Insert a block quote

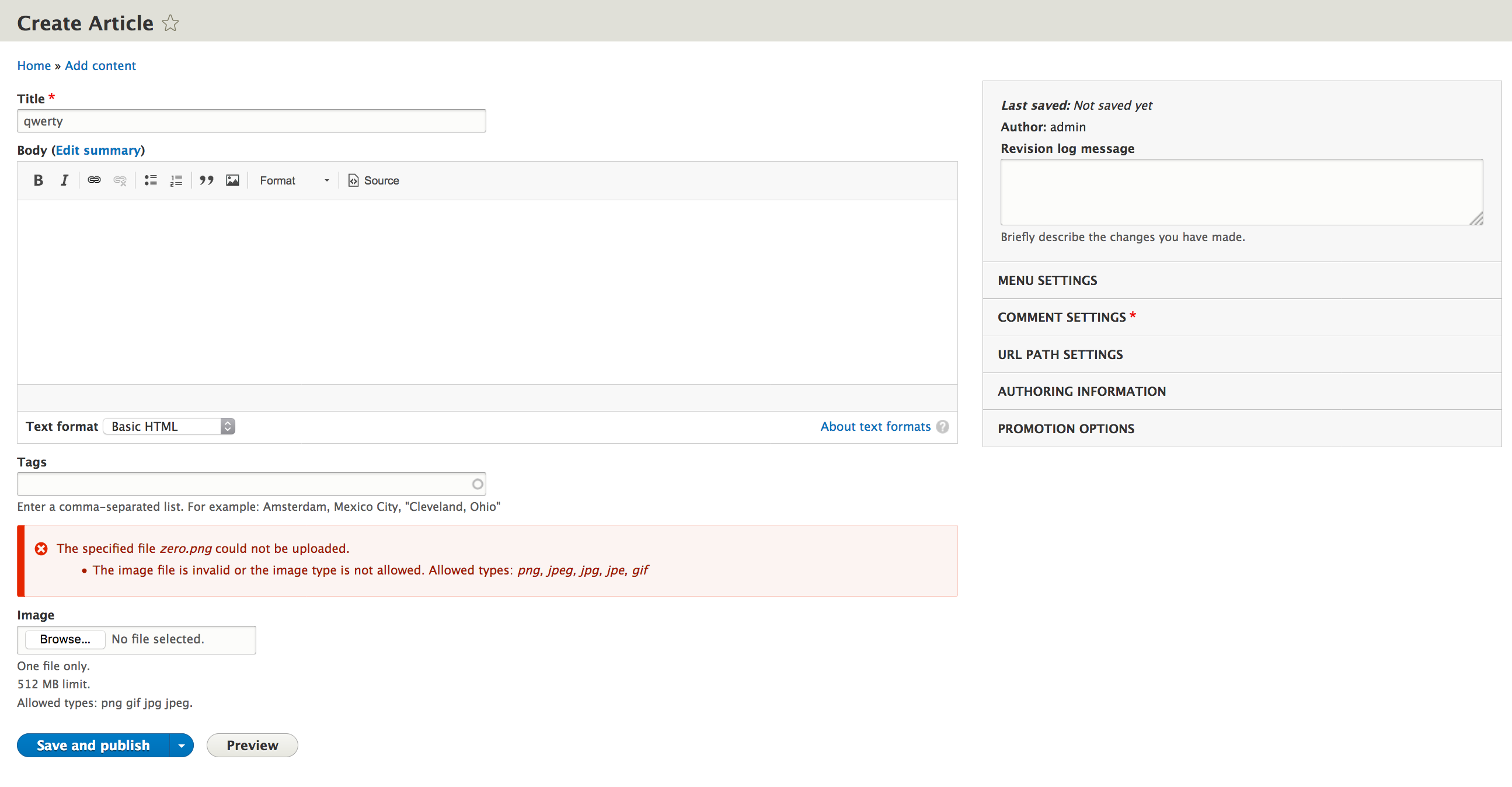(206, 180)
